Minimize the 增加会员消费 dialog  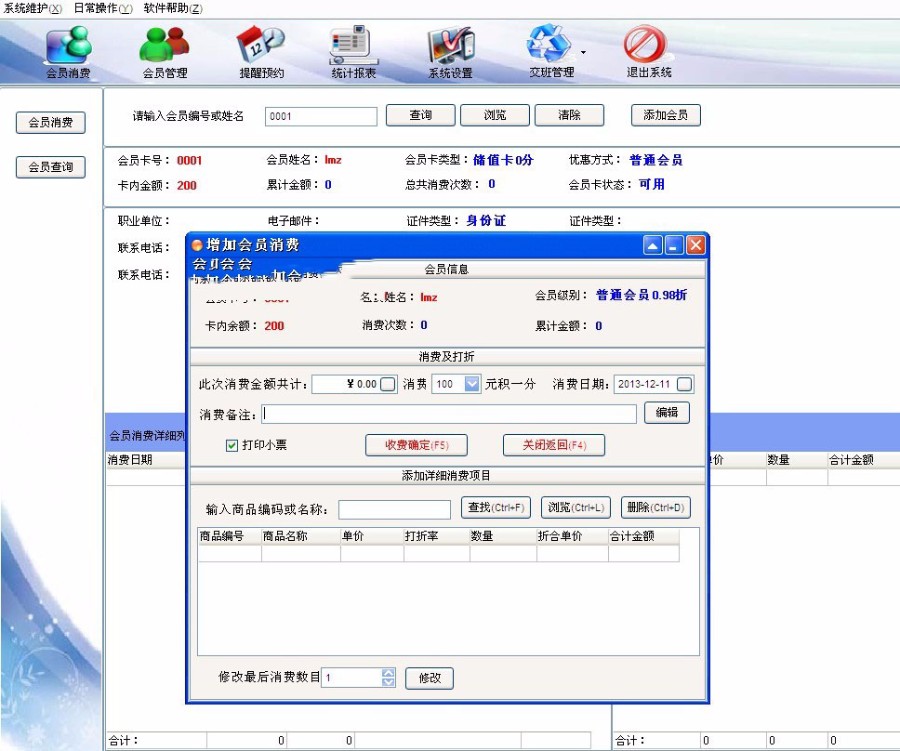tap(674, 245)
